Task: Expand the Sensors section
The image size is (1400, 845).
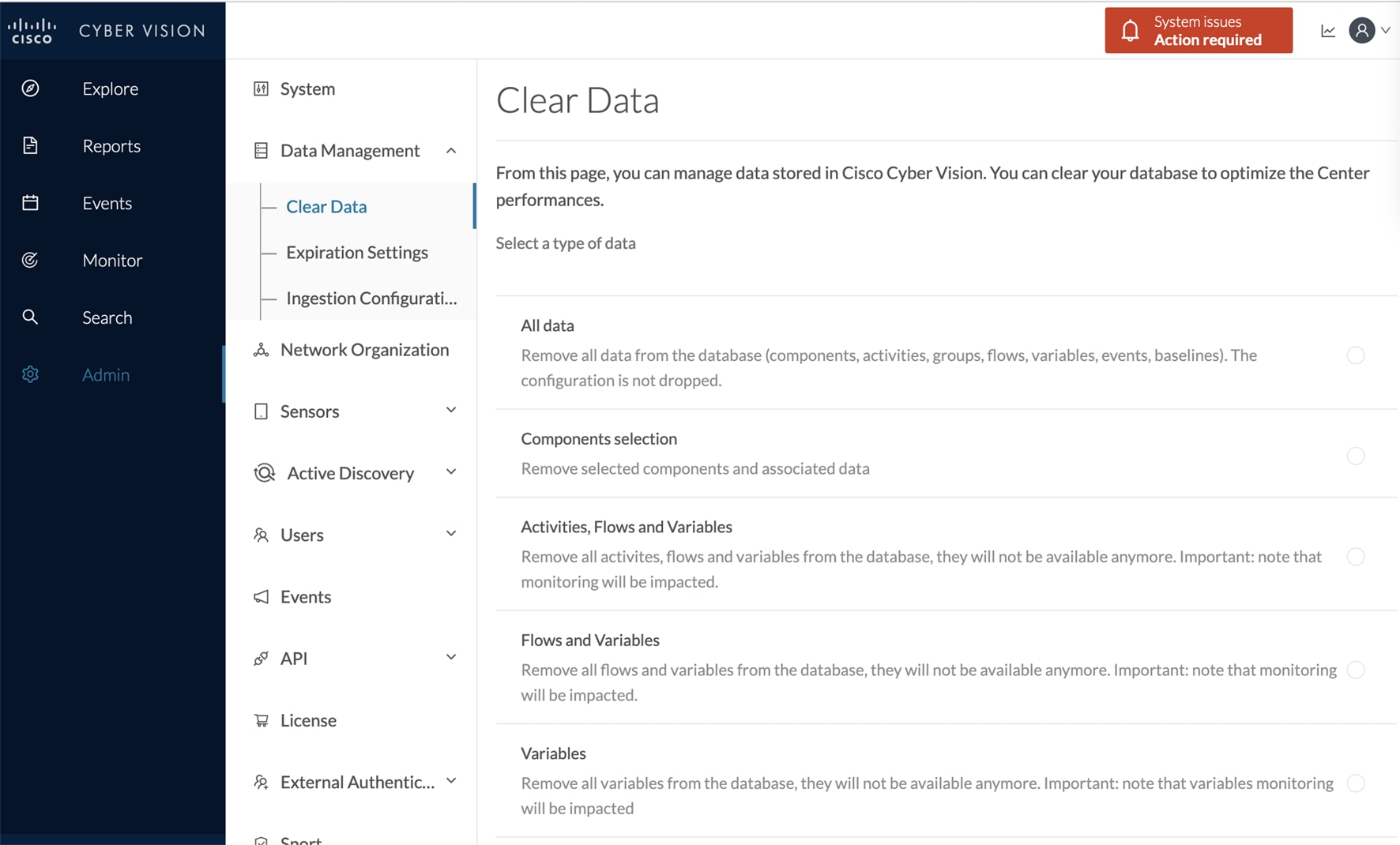Action: point(451,410)
